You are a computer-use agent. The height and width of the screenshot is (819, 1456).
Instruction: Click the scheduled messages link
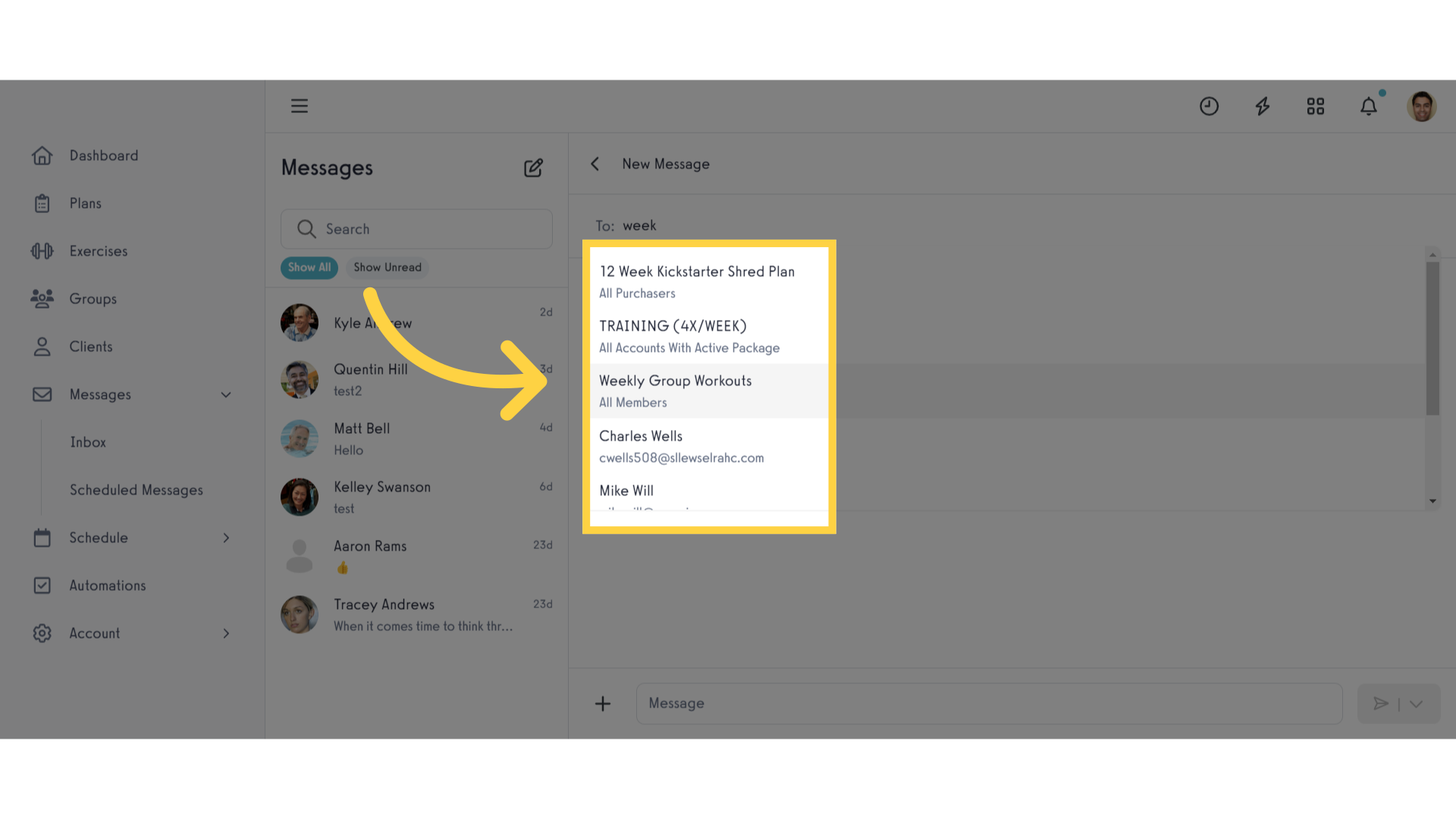(136, 489)
